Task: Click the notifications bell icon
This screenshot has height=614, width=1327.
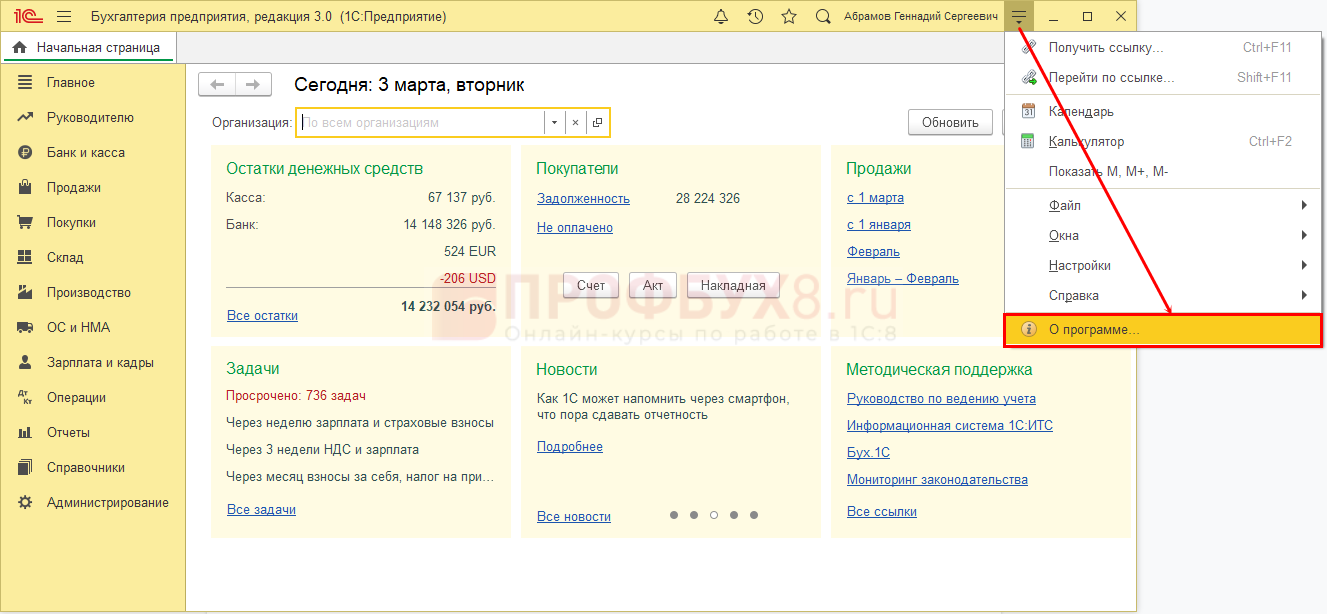Action: [x=721, y=17]
